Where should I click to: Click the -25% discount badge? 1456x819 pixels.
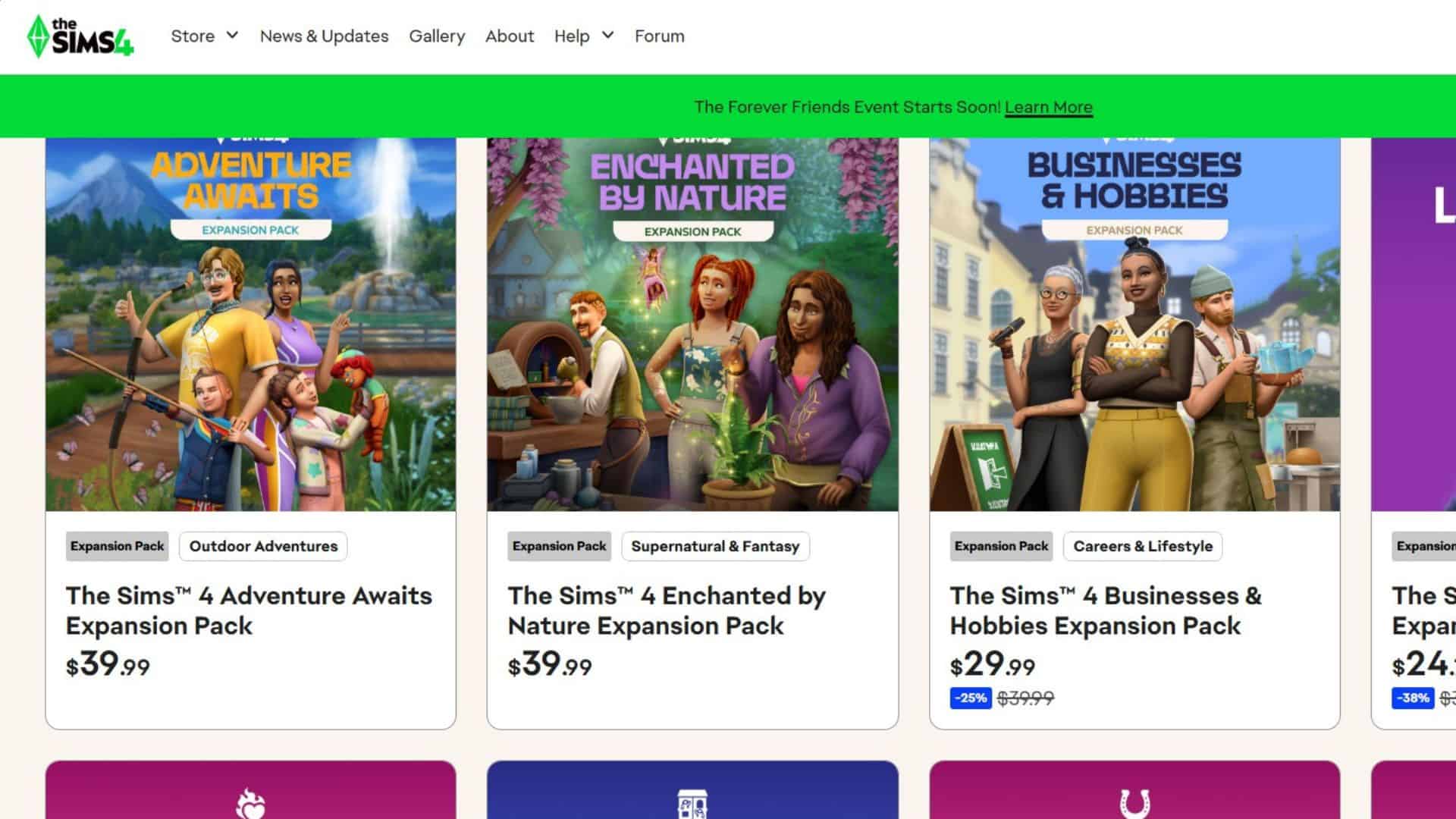coord(970,698)
